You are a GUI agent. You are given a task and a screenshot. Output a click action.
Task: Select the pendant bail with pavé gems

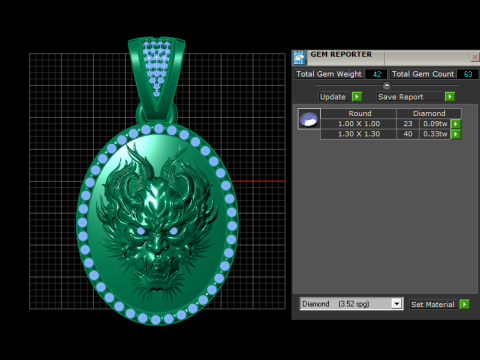click(157, 78)
